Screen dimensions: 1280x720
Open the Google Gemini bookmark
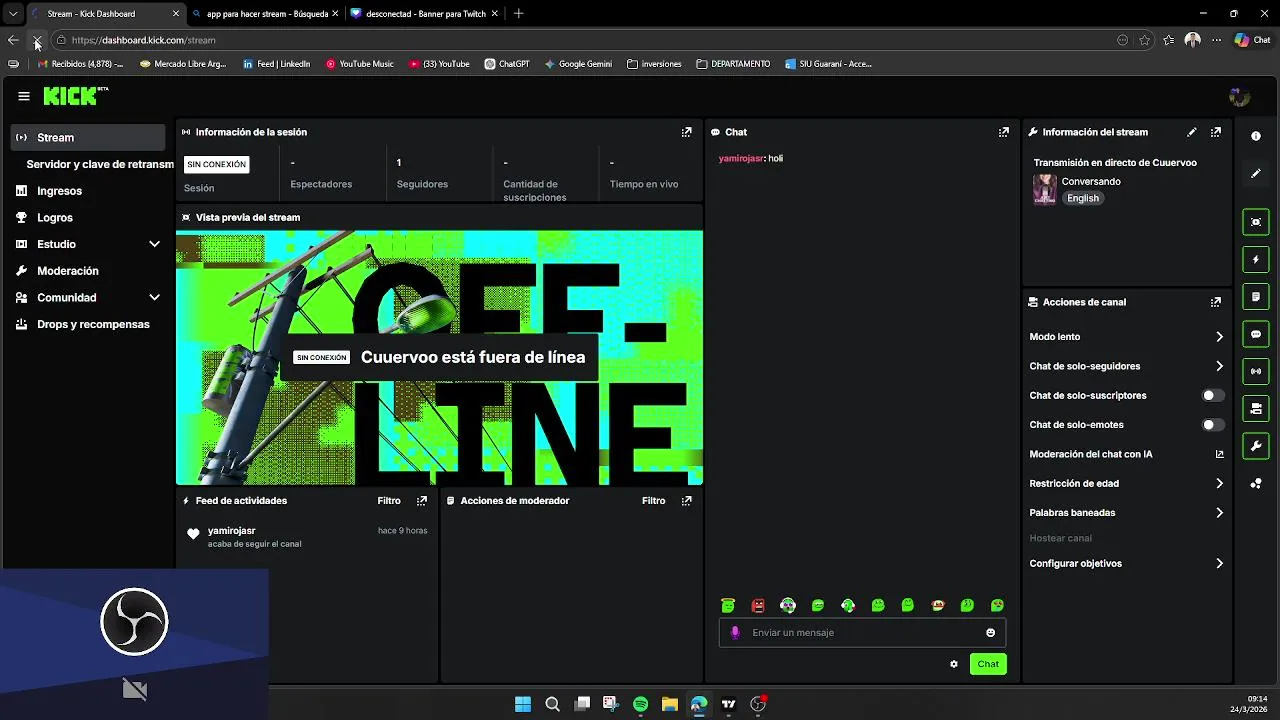(x=578, y=64)
